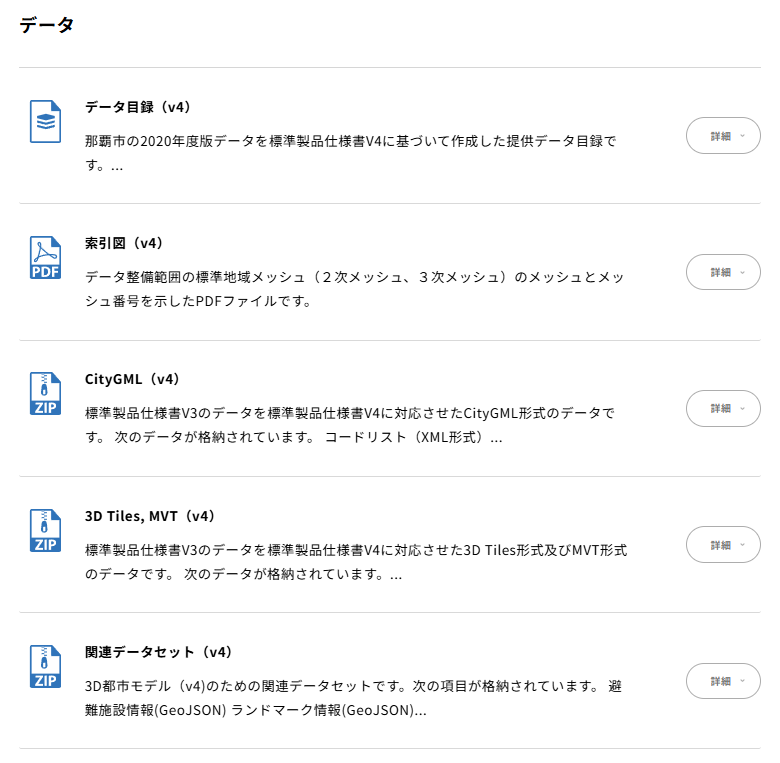Expand the 詳細 dropdown for データ目録（v4）

click(723, 136)
